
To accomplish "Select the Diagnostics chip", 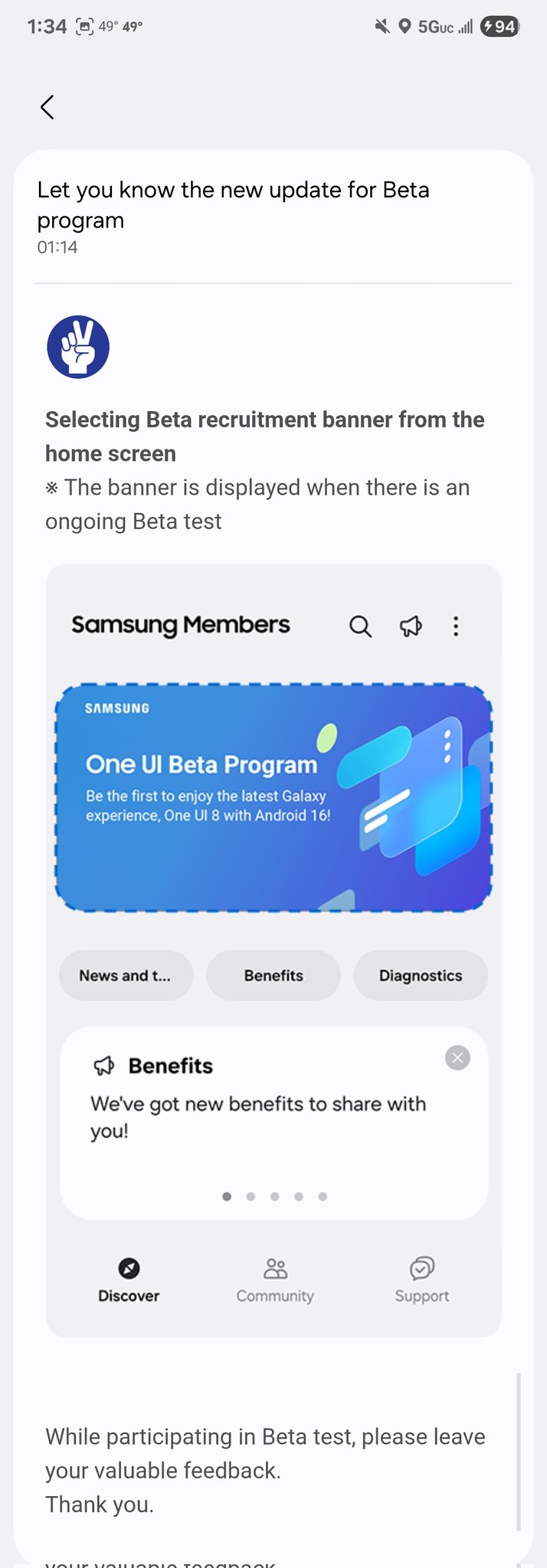I will 421,975.
